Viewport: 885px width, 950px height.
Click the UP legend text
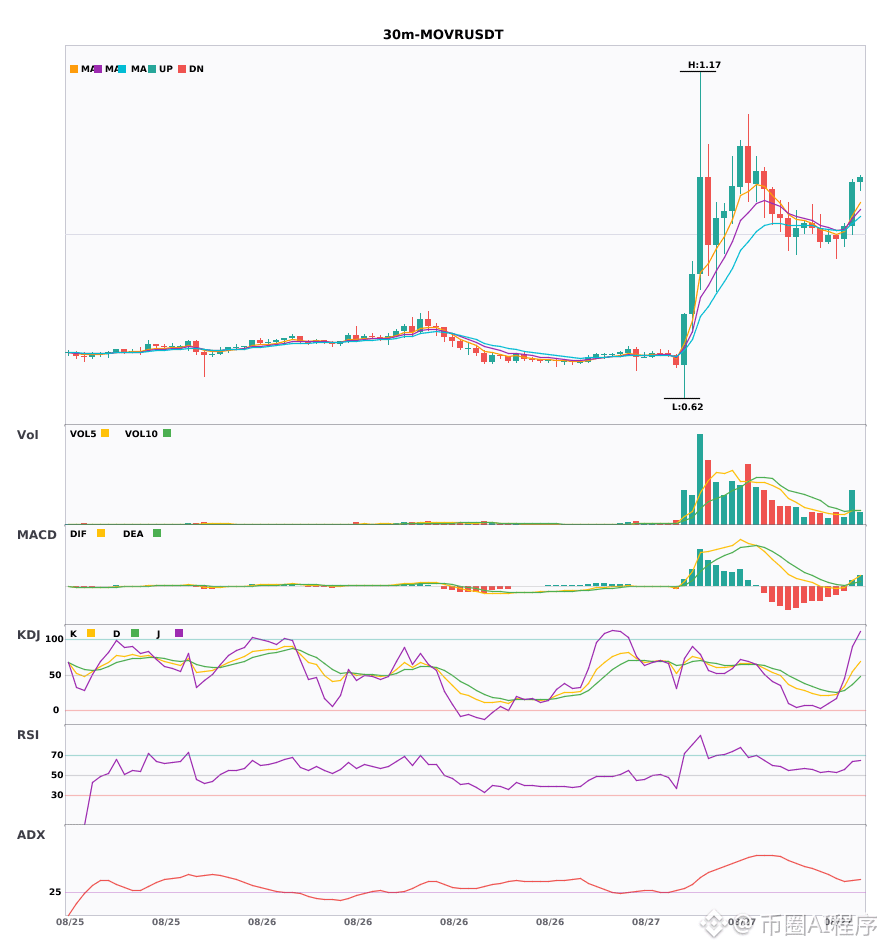(166, 69)
